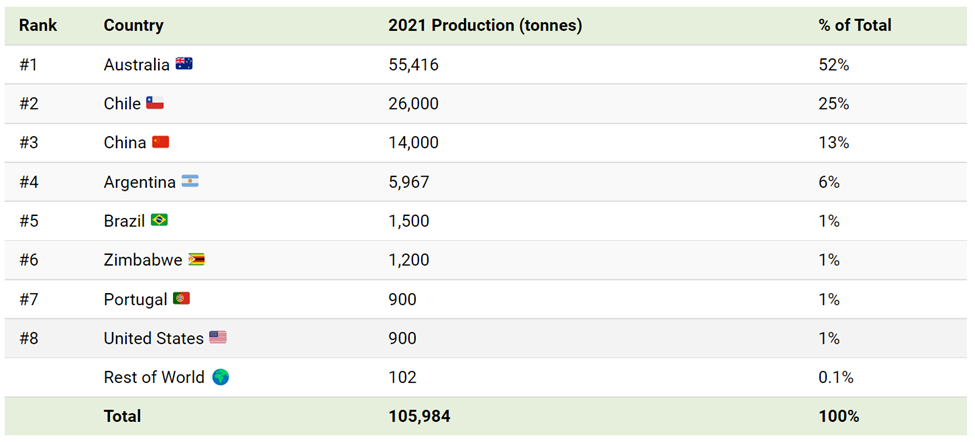This screenshot has width=975, height=442.
Task: Click the #5 rank cell
Action: (x=30, y=221)
